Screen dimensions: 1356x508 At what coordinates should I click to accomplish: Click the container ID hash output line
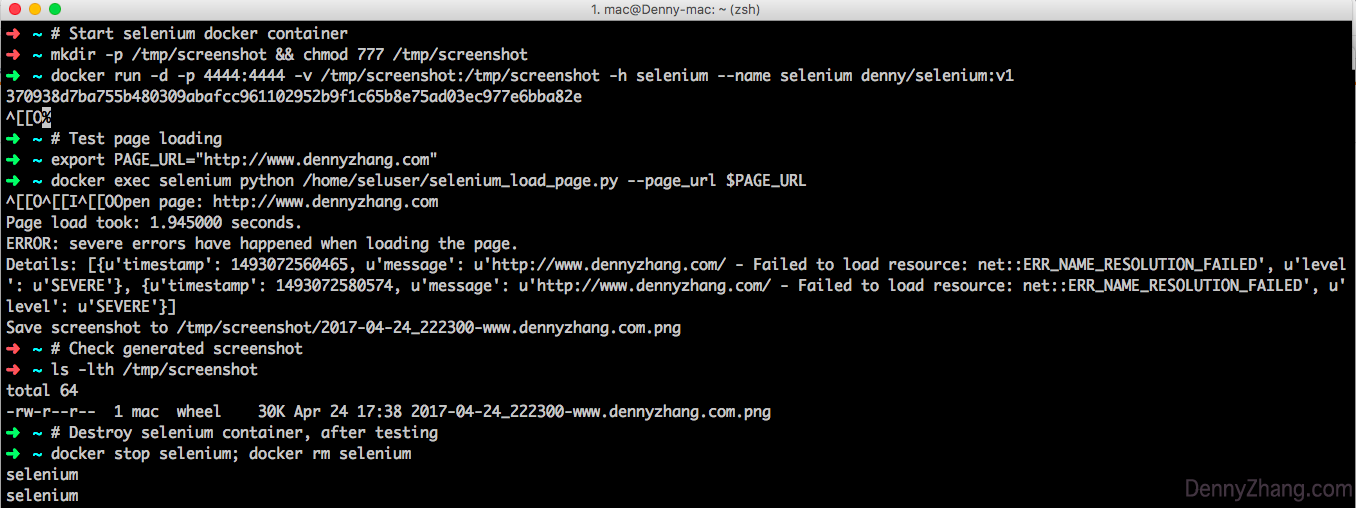[x=294, y=97]
